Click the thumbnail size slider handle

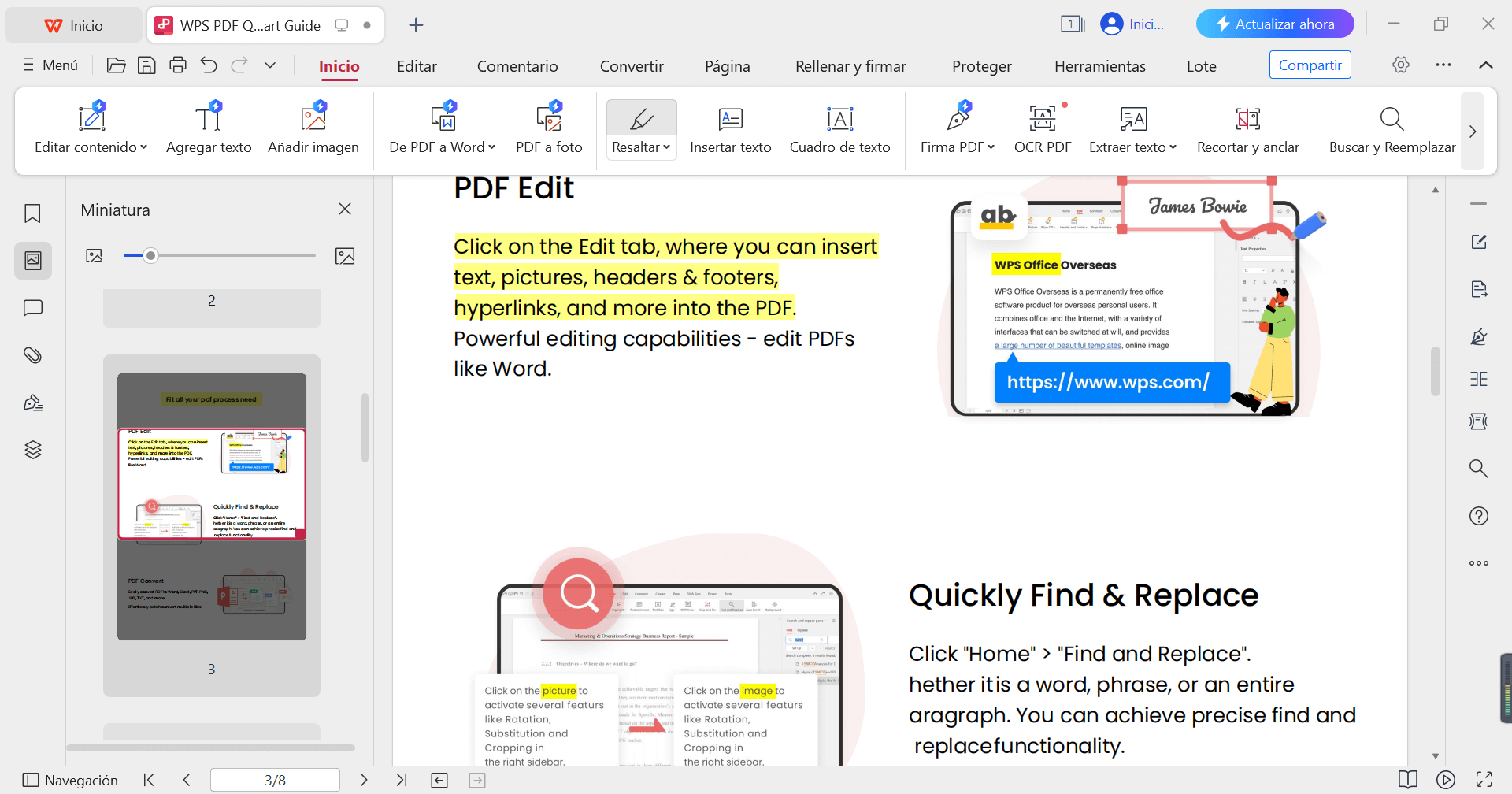[x=151, y=256]
